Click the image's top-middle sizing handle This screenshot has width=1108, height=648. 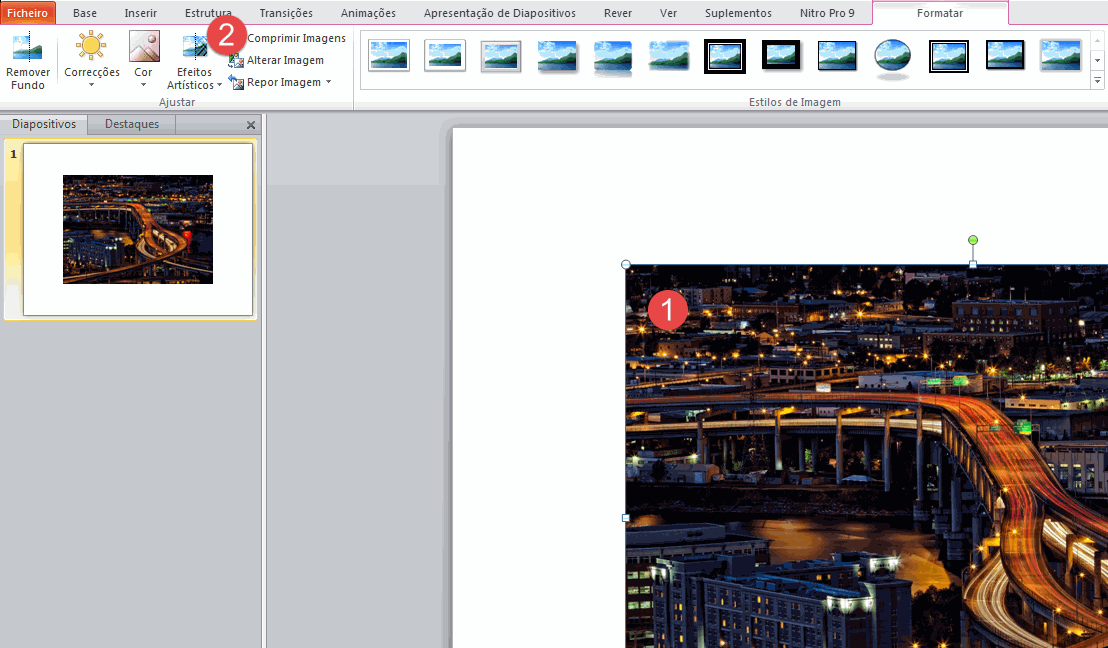pyautogui.click(x=973, y=264)
